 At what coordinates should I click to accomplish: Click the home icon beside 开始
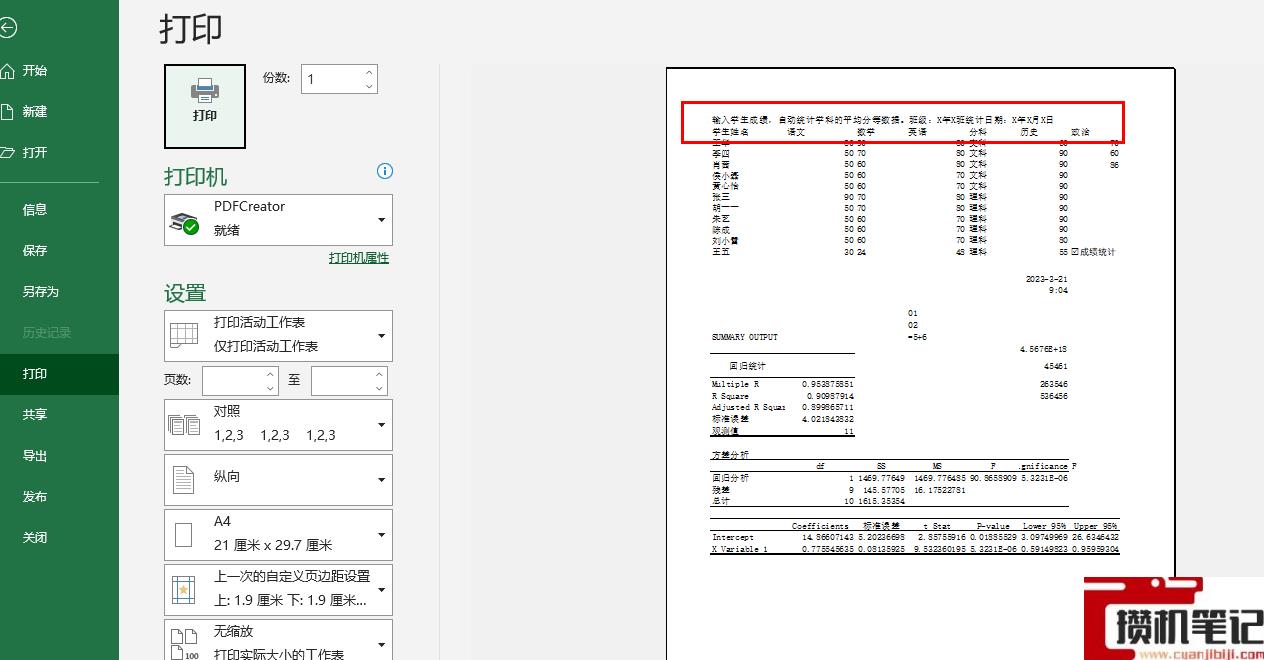(x=8, y=71)
